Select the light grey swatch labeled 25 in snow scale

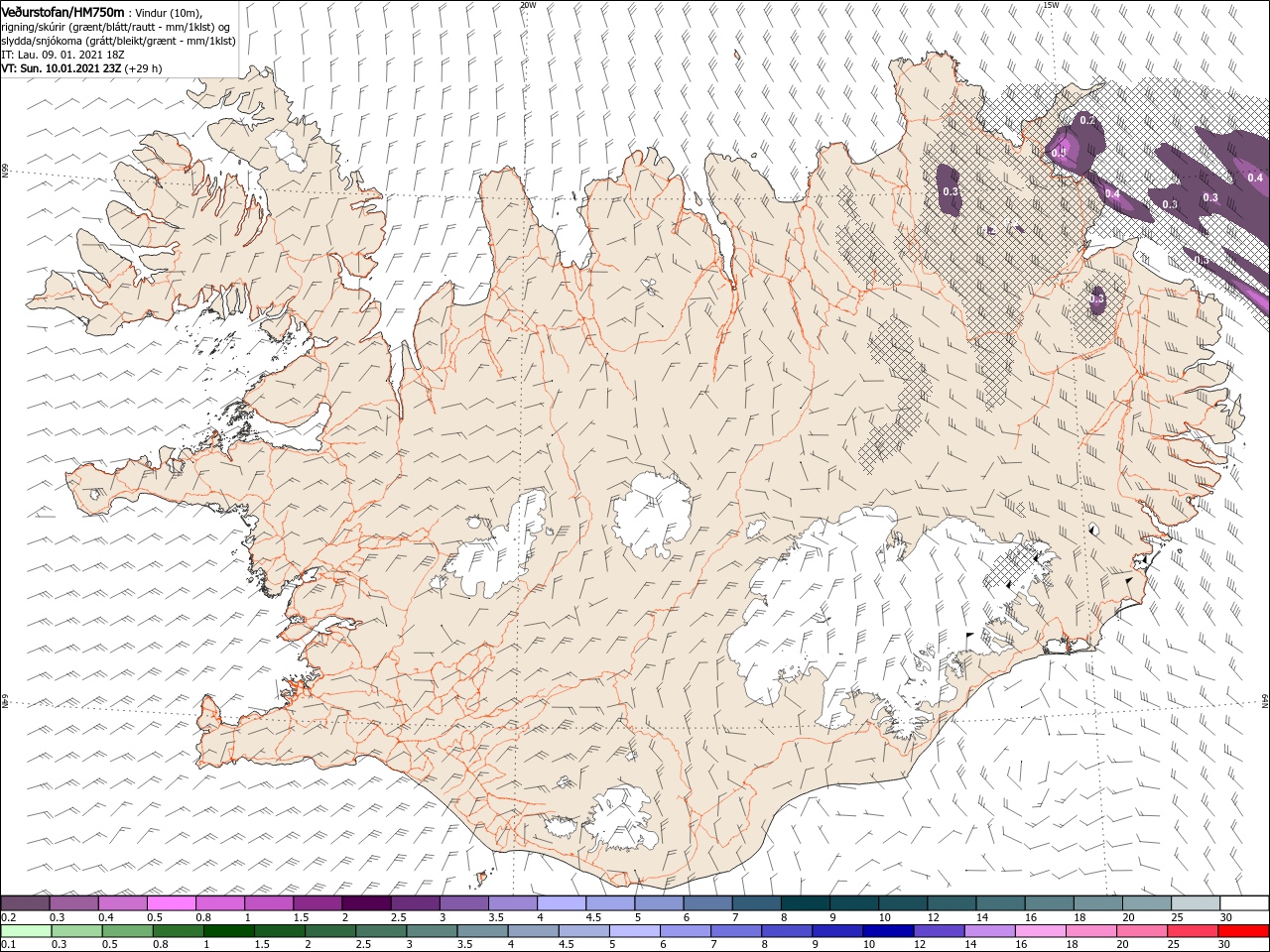[x=1196, y=903]
